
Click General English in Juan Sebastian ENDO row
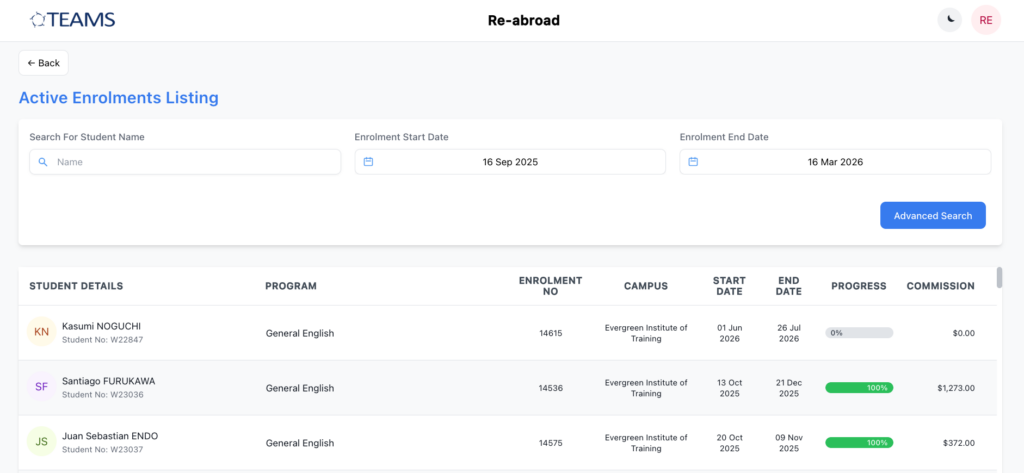pos(300,443)
